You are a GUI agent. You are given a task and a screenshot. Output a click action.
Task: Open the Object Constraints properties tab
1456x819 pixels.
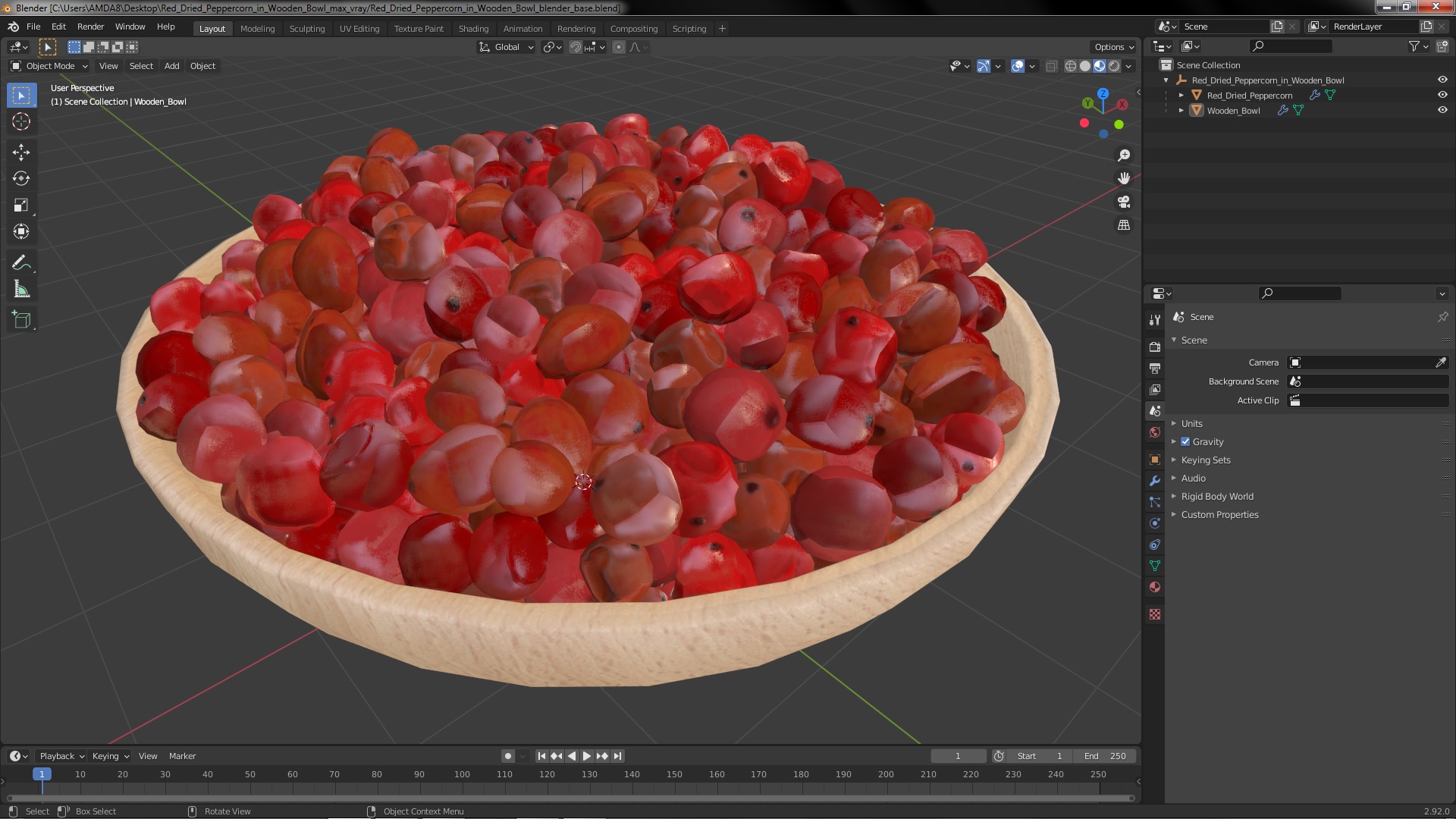[x=1155, y=544]
